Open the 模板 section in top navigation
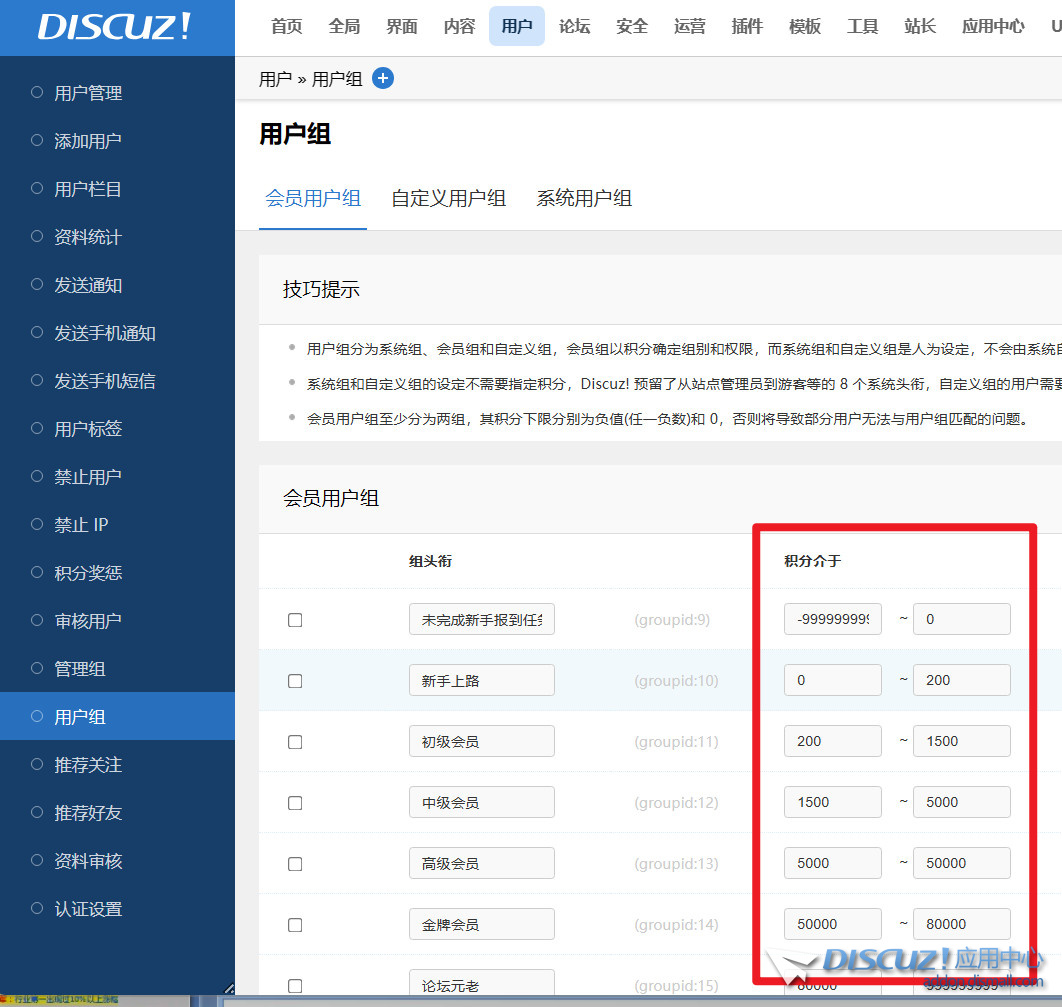This screenshot has height=1007, width=1062. (804, 27)
